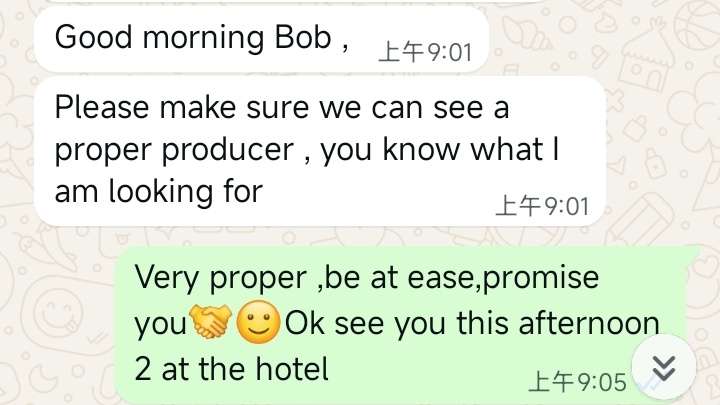Tap read-receipt checkmarks beside 上午9:05
The image size is (720, 405).
647,385
